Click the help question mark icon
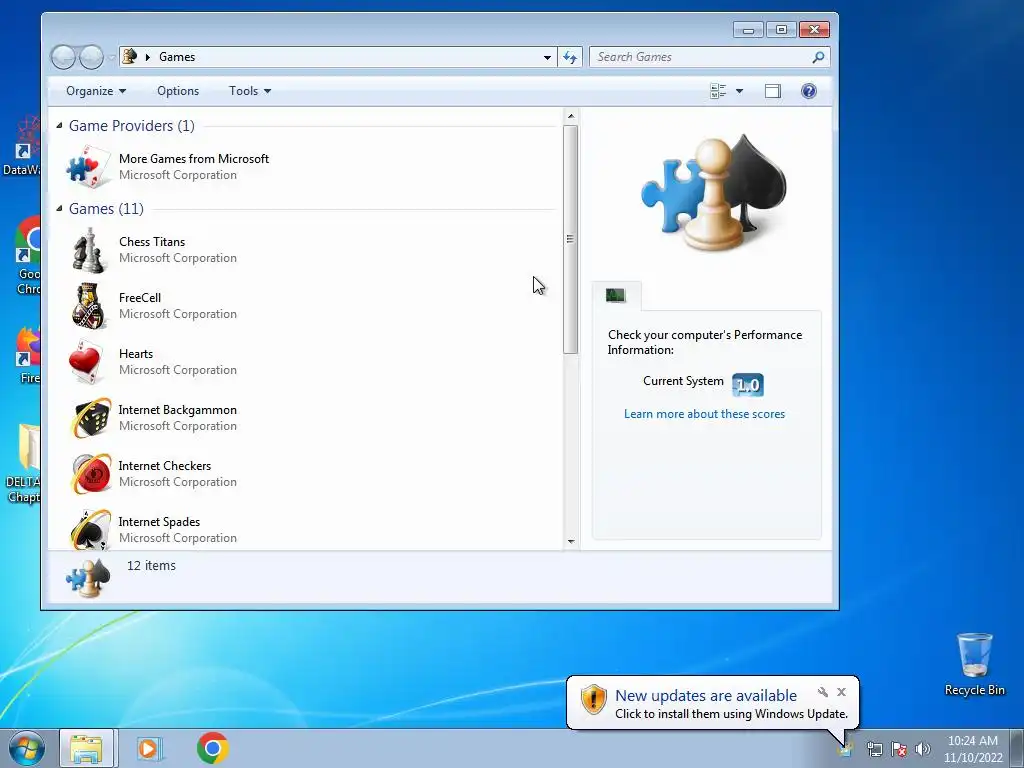Image resolution: width=1024 pixels, height=768 pixels. [808, 91]
